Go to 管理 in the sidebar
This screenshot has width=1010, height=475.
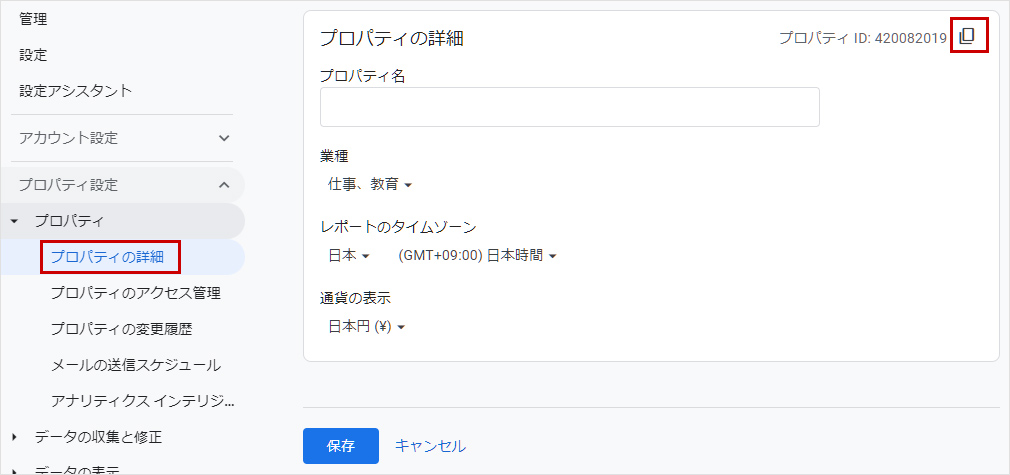coord(33,19)
